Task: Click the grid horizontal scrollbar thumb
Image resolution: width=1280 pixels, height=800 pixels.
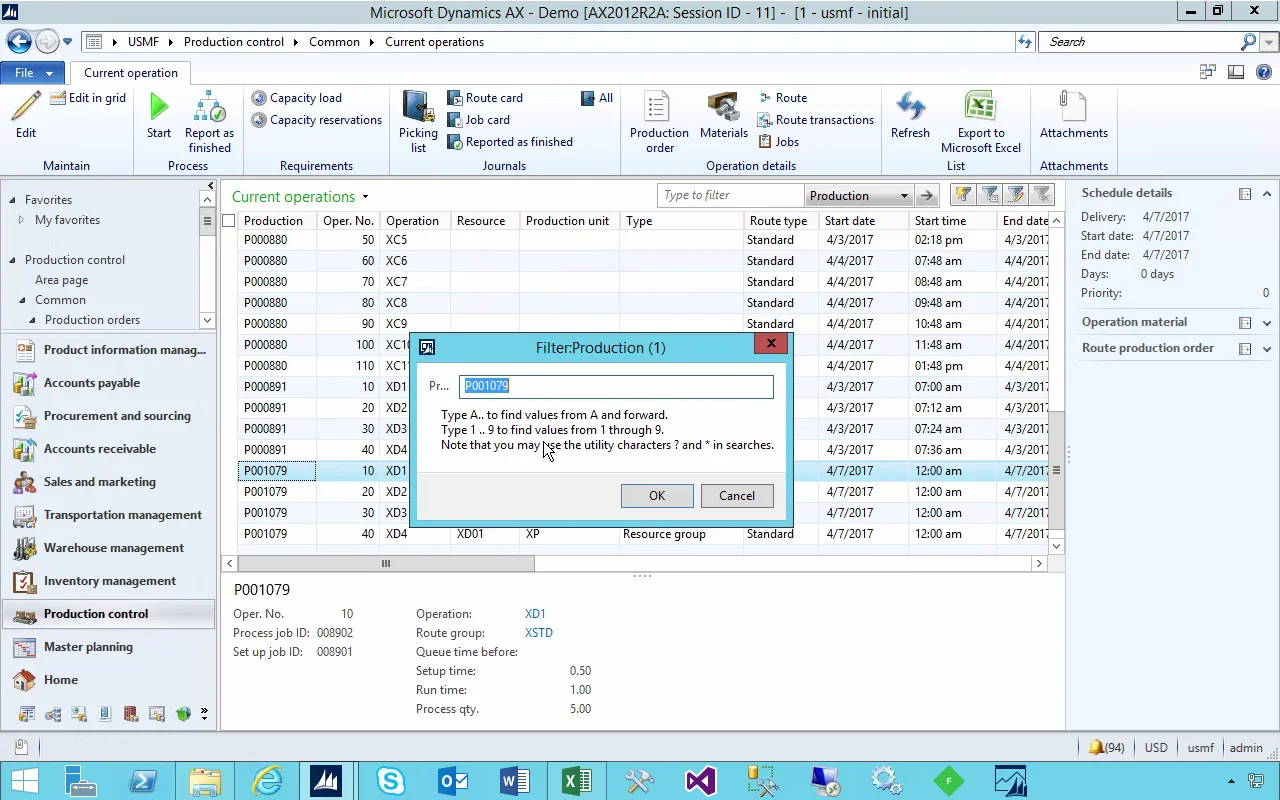Action: 386,564
